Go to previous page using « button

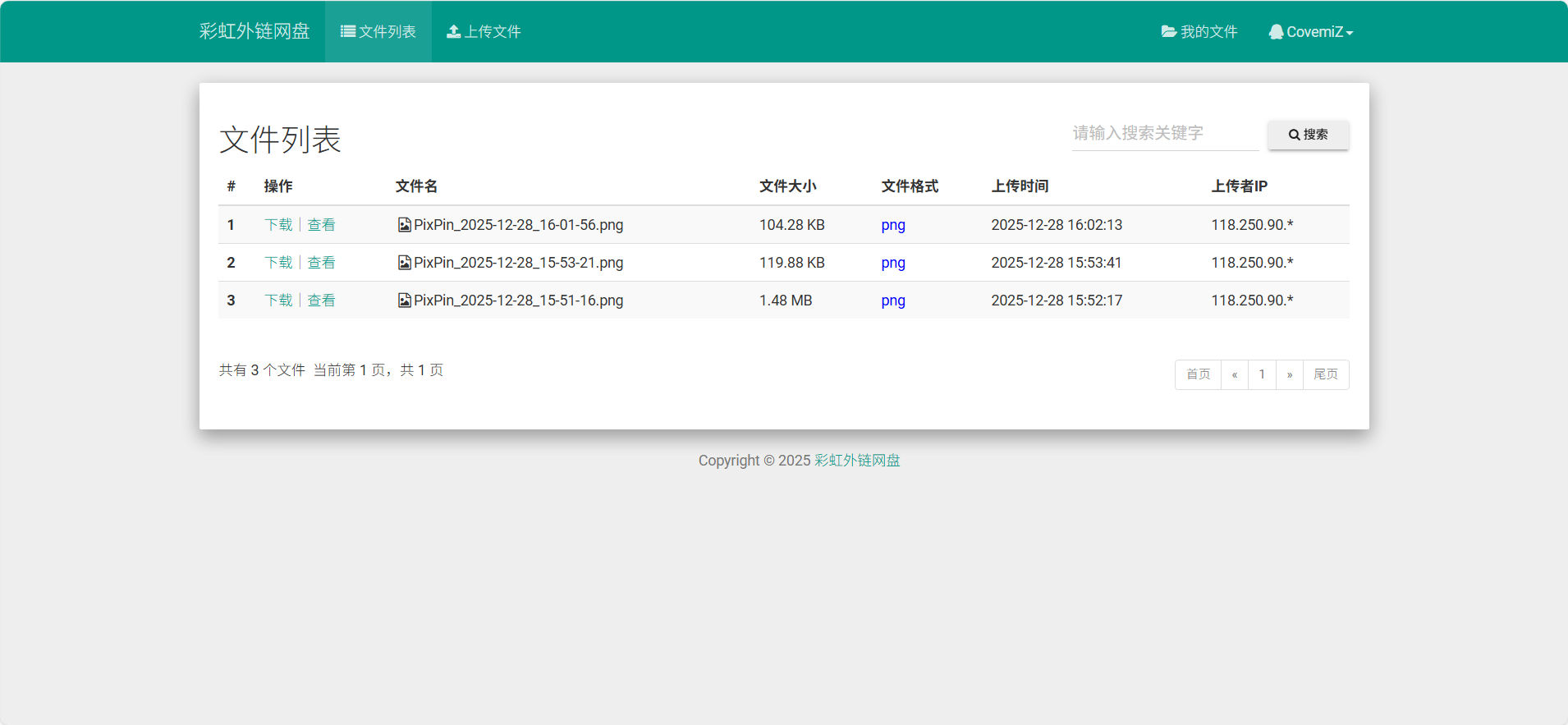click(1235, 374)
